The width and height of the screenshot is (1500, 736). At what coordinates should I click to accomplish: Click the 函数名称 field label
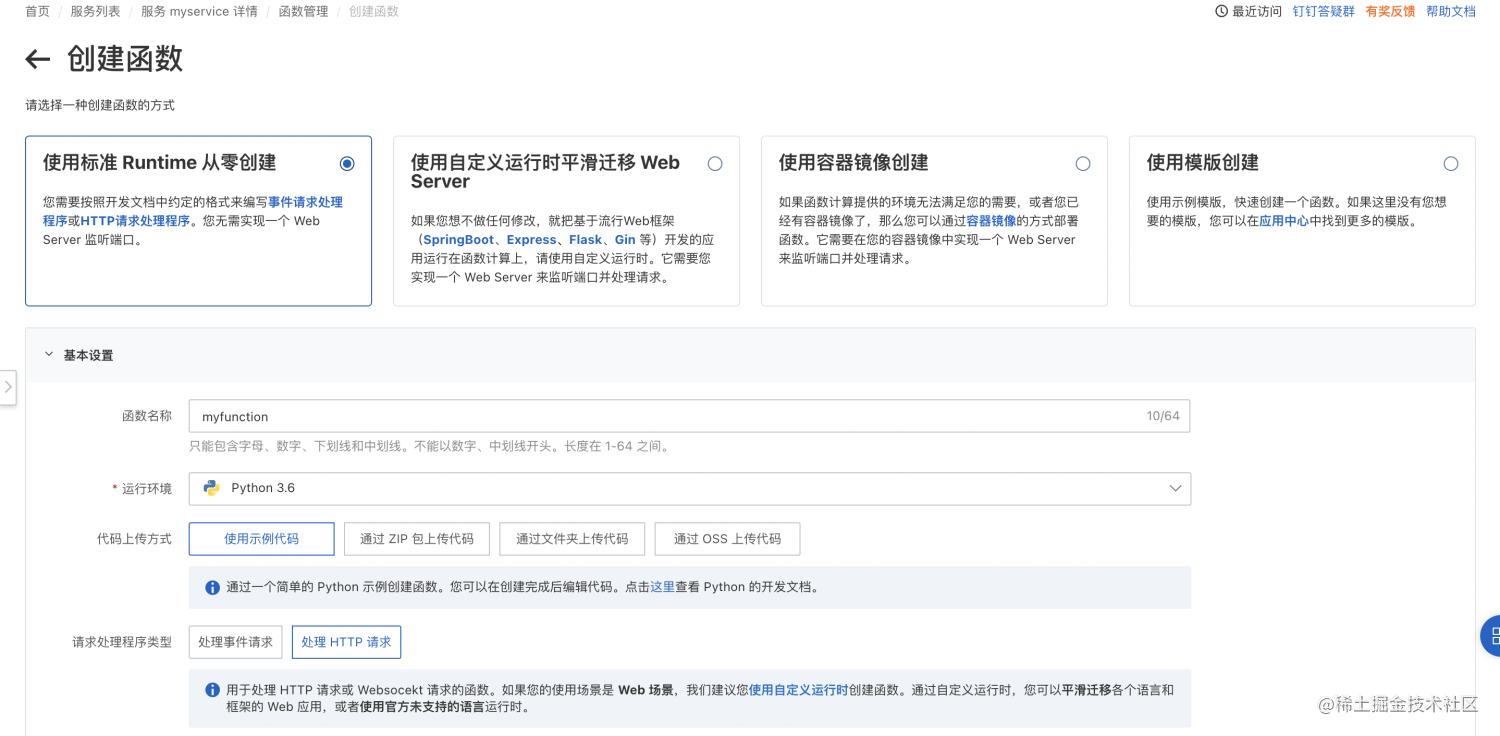[x=147, y=416]
